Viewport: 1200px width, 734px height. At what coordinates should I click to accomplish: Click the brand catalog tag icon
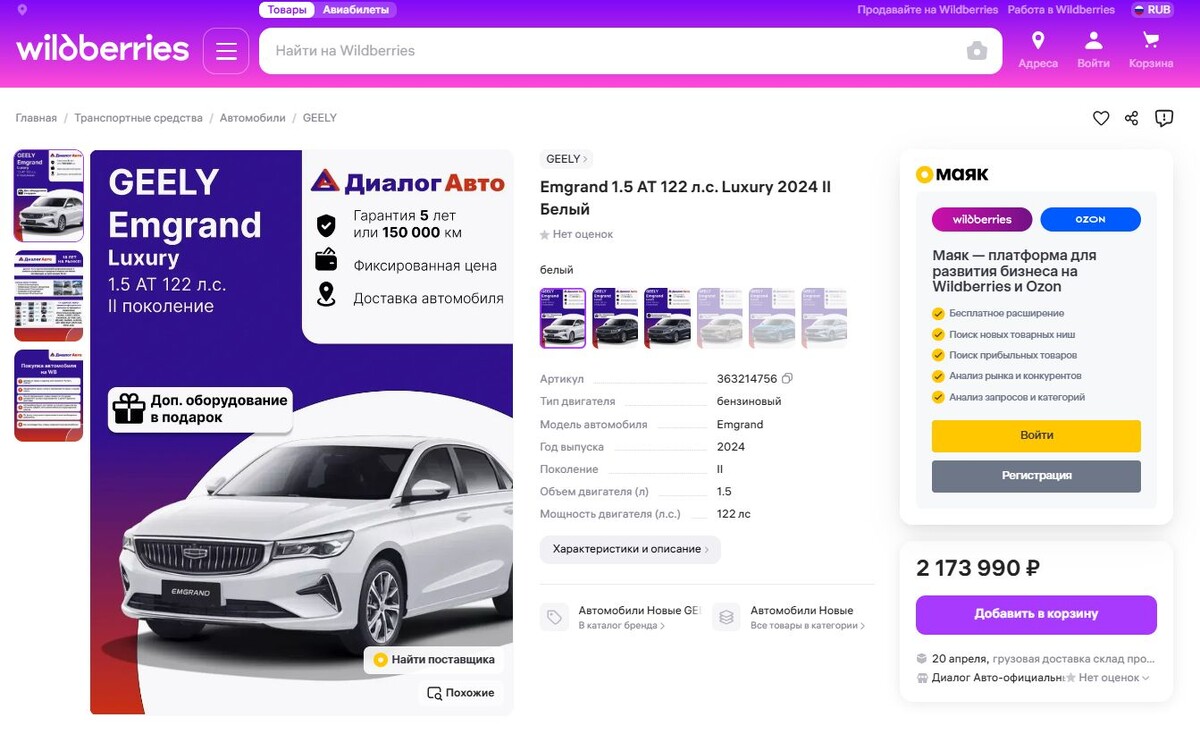pyautogui.click(x=554, y=618)
